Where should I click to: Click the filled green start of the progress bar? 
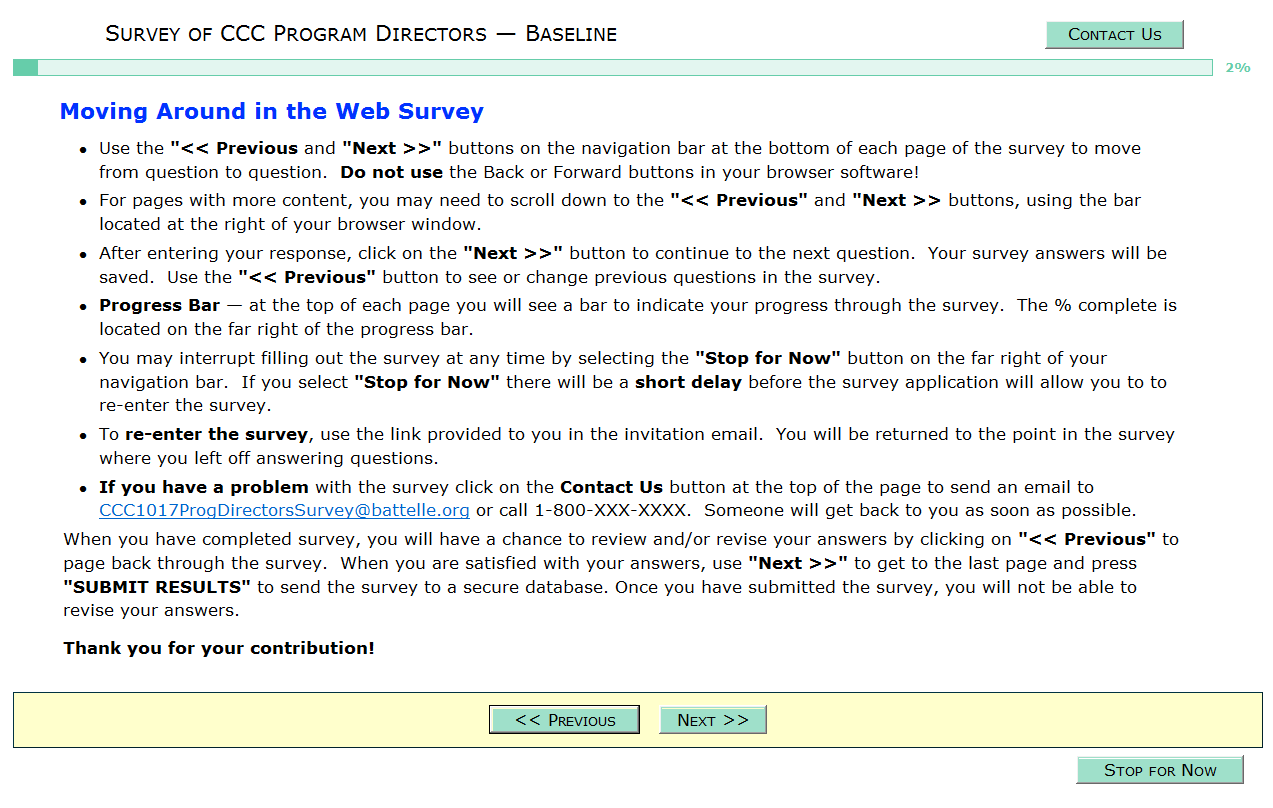point(26,68)
